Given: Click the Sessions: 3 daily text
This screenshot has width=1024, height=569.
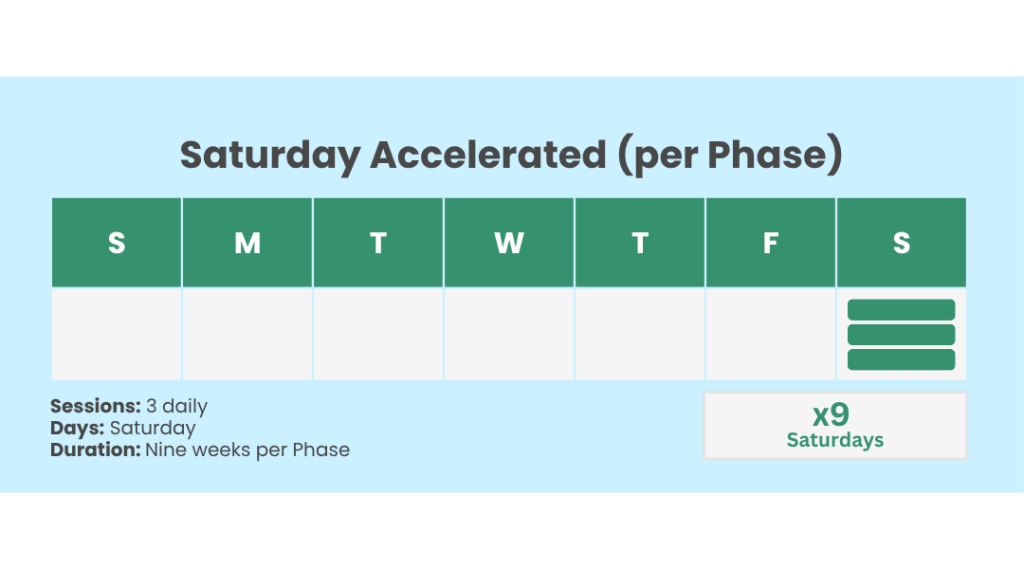Looking at the screenshot, I should [129, 406].
